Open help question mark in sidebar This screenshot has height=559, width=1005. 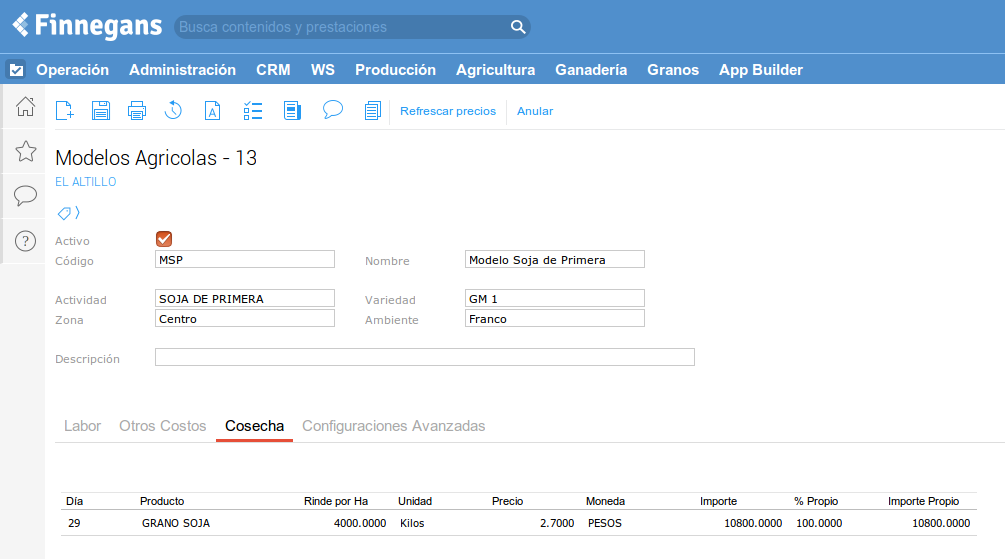(x=26, y=240)
